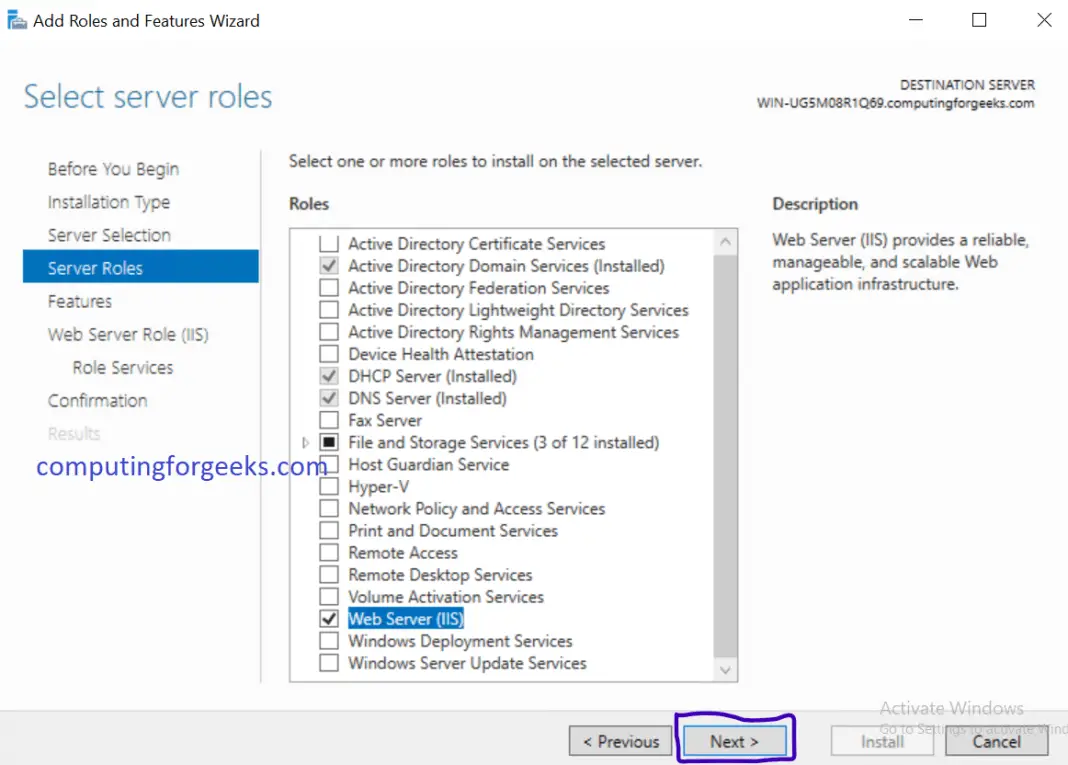Image resolution: width=1068 pixels, height=765 pixels.
Task: Switch to the Confirmation step
Action: coord(97,400)
